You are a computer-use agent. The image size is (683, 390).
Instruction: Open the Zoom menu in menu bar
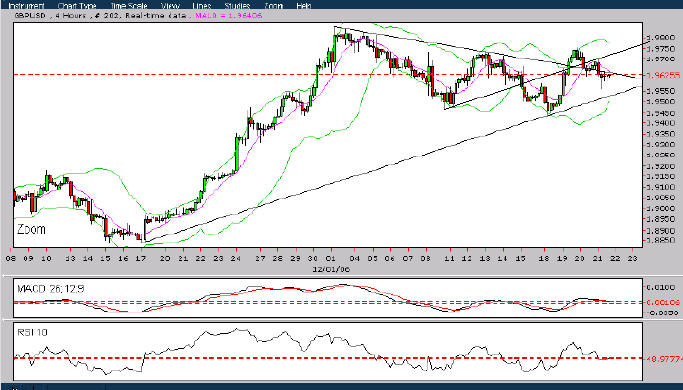coord(273,6)
